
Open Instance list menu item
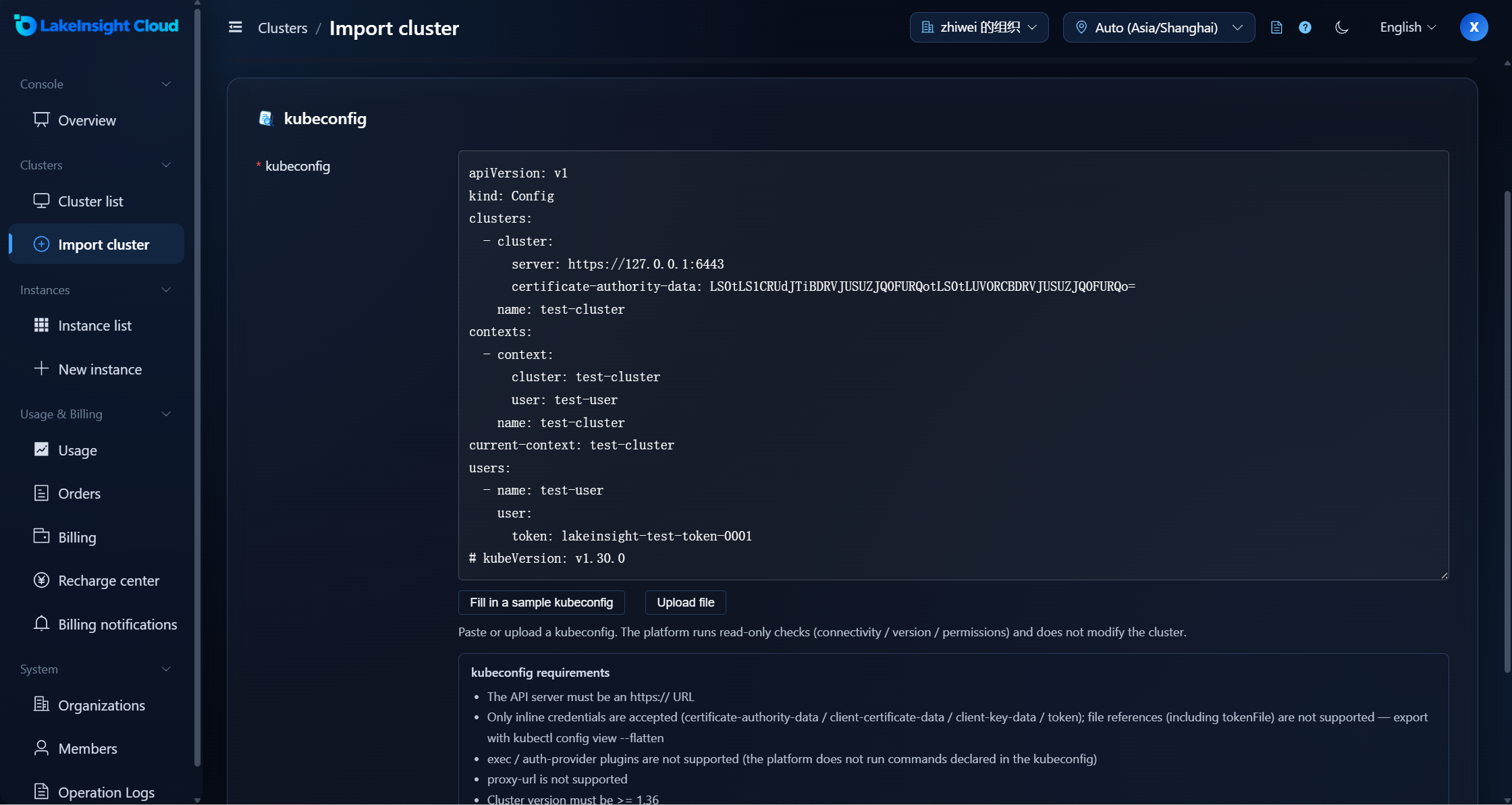pyautogui.click(x=96, y=325)
